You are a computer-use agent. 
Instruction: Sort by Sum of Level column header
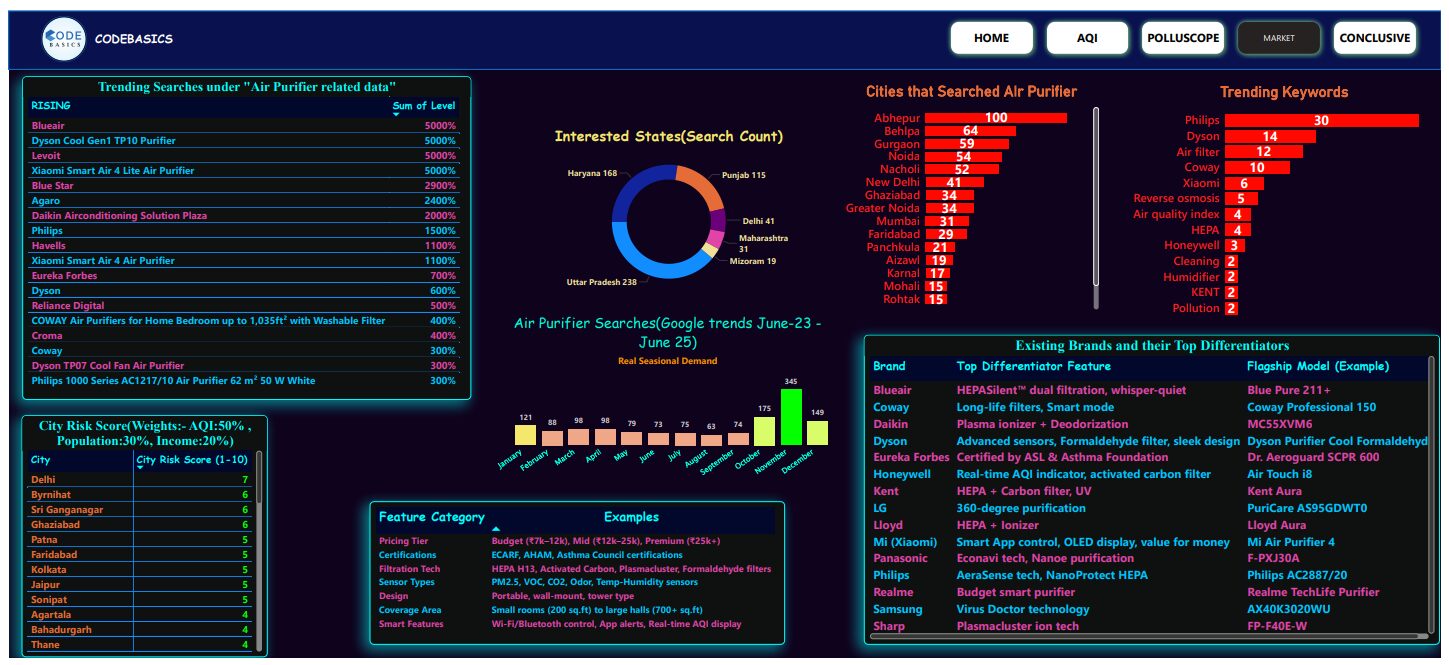424,105
